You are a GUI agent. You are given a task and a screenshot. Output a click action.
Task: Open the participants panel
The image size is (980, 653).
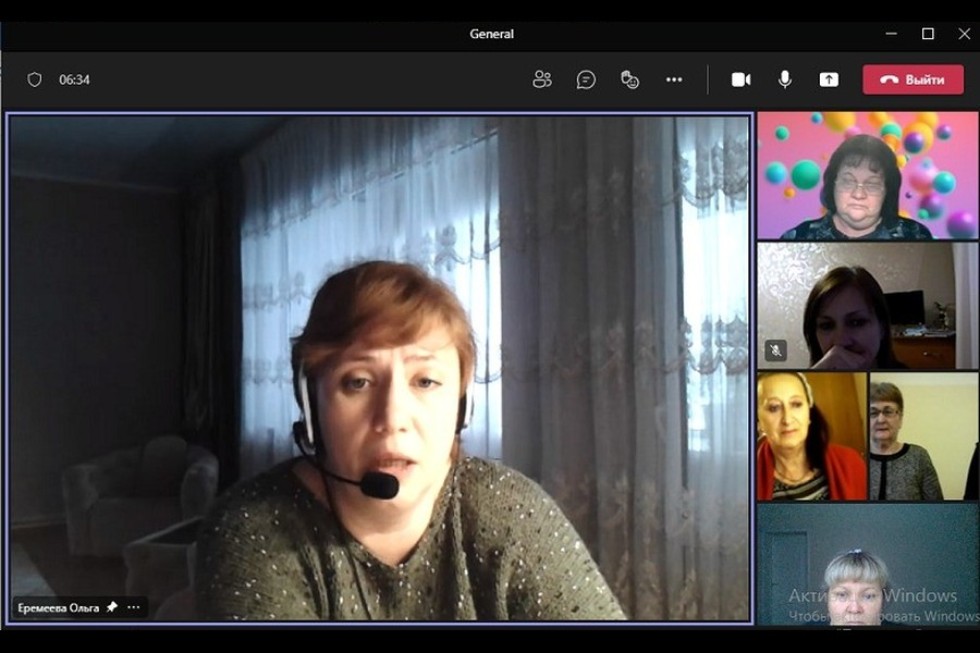542,80
